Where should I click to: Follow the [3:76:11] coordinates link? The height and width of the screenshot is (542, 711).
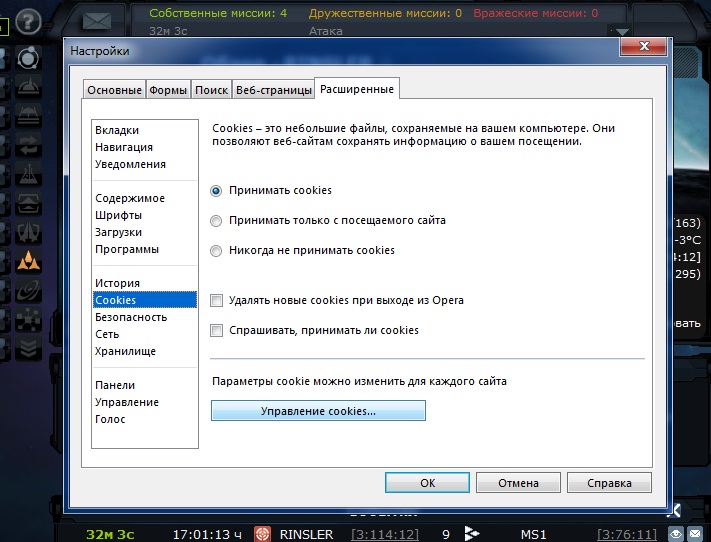click(x=627, y=534)
